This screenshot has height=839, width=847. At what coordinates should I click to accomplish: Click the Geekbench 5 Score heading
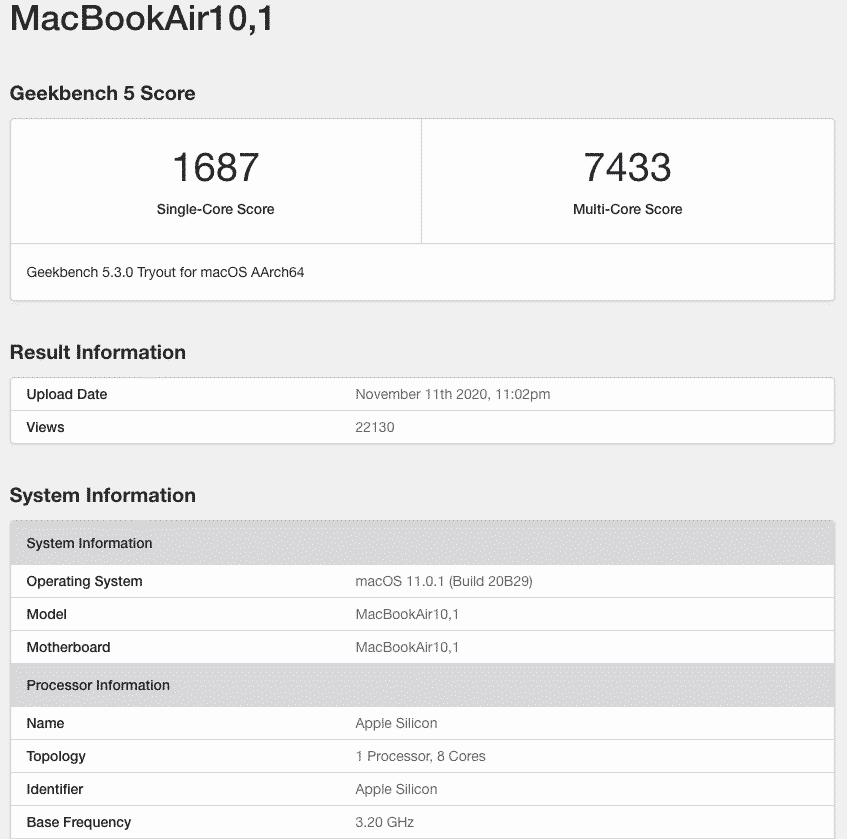[102, 93]
